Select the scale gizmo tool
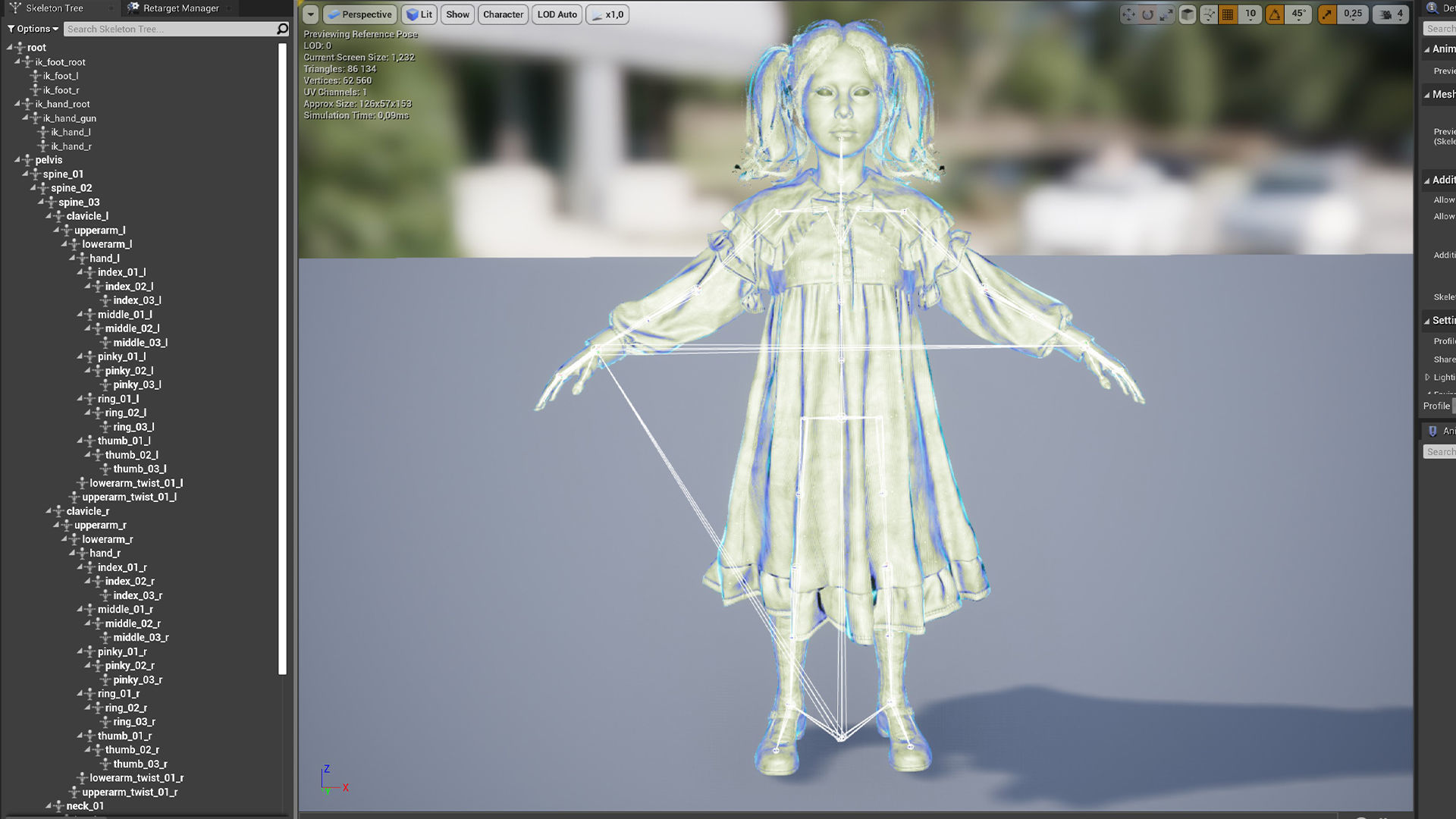 (x=1166, y=14)
